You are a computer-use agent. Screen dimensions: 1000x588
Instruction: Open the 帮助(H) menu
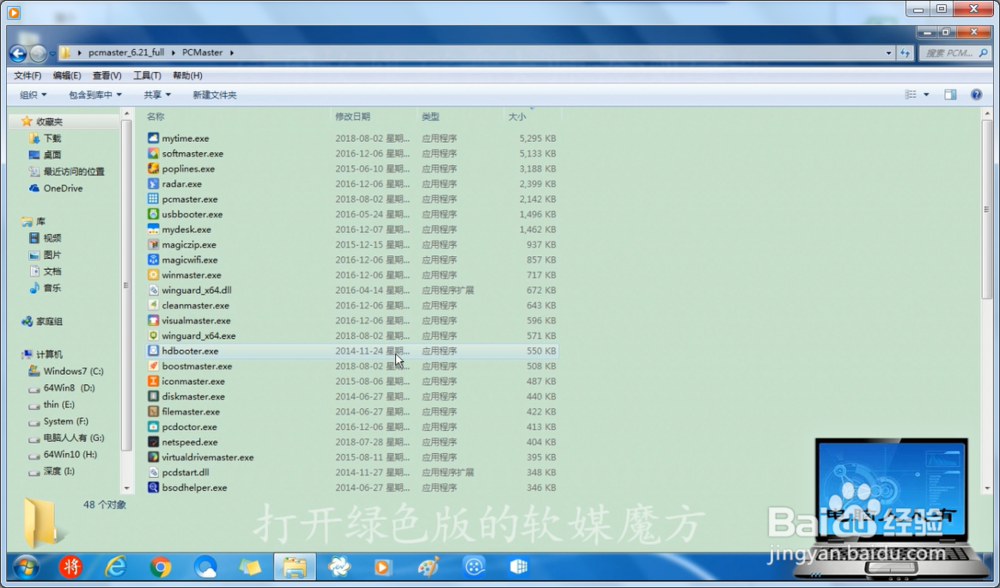tap(188, 75)
